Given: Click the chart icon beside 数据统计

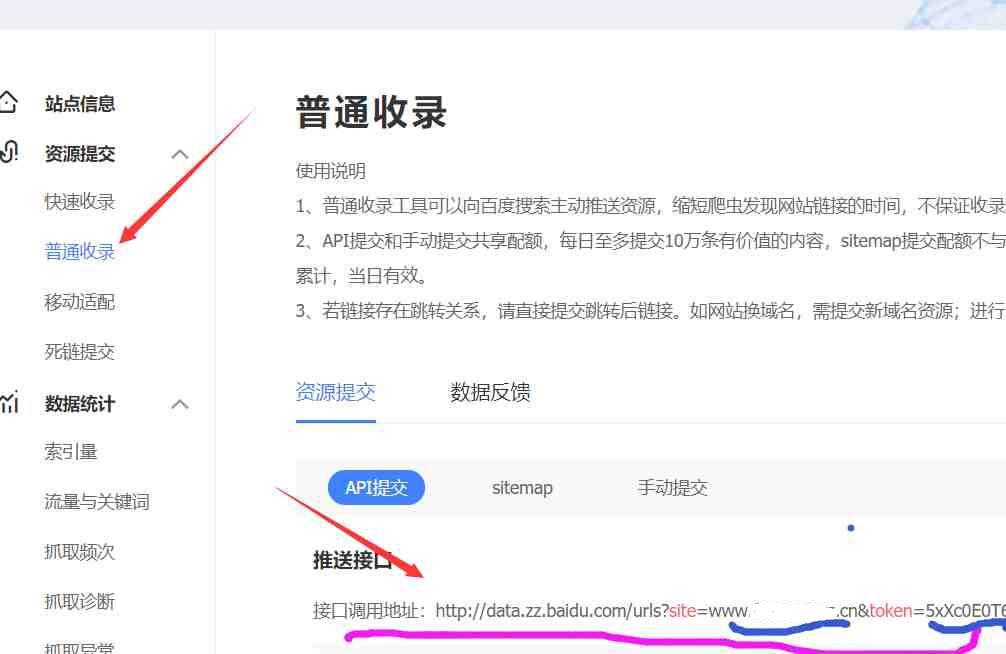Looking at the screenshot, I should [x=9, y=402].
